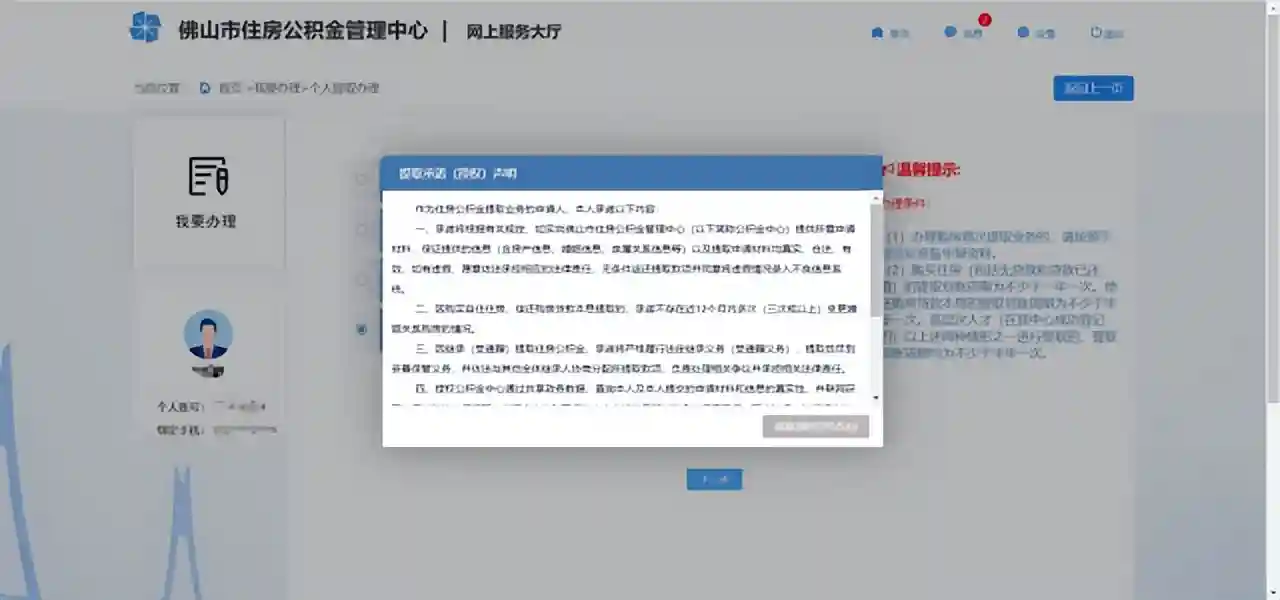Open messages via the chat bubble icon
The width and height of the screenshot is (1280, 600).
tap(950, 33)
